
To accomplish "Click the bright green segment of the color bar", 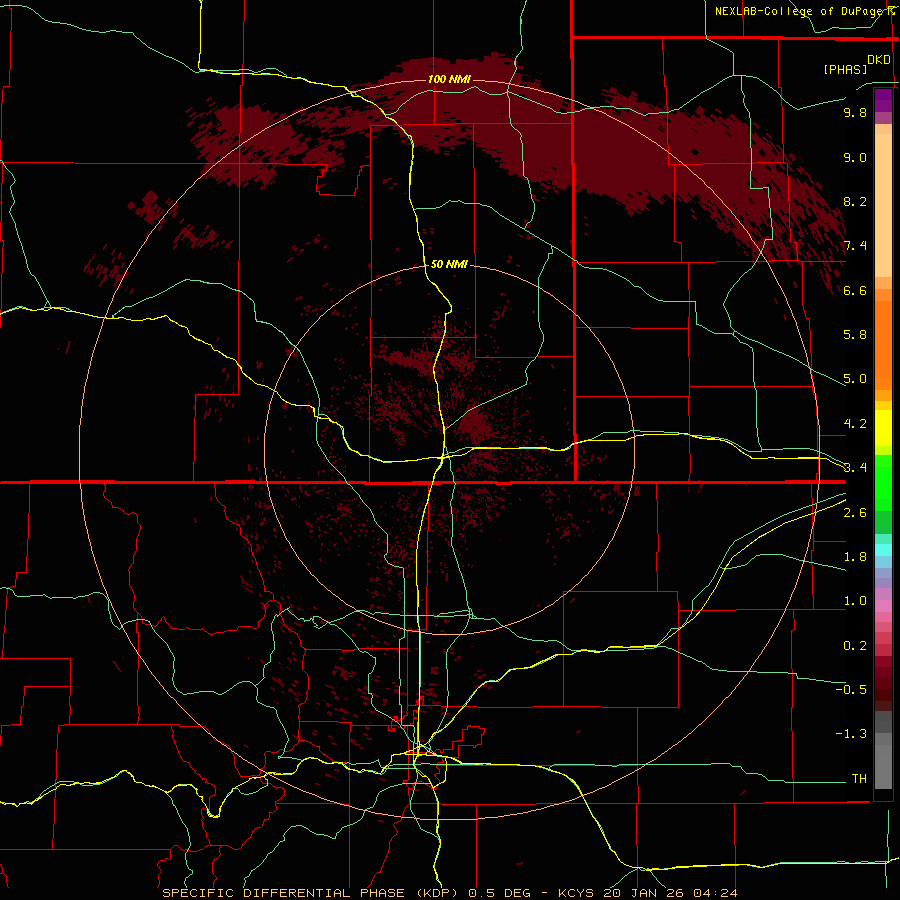I will click(883, 482).
